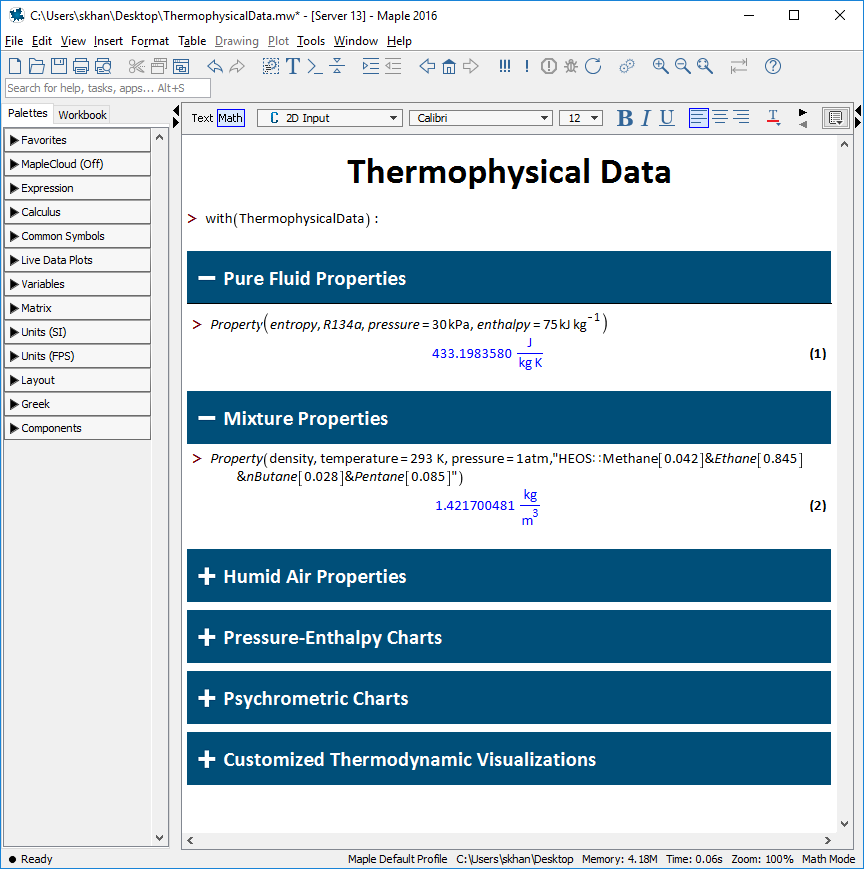Image resolution: width=865 pixels, height=869 pixels.
Task: Expand the Components palette
Action: [x=77, y=428]
